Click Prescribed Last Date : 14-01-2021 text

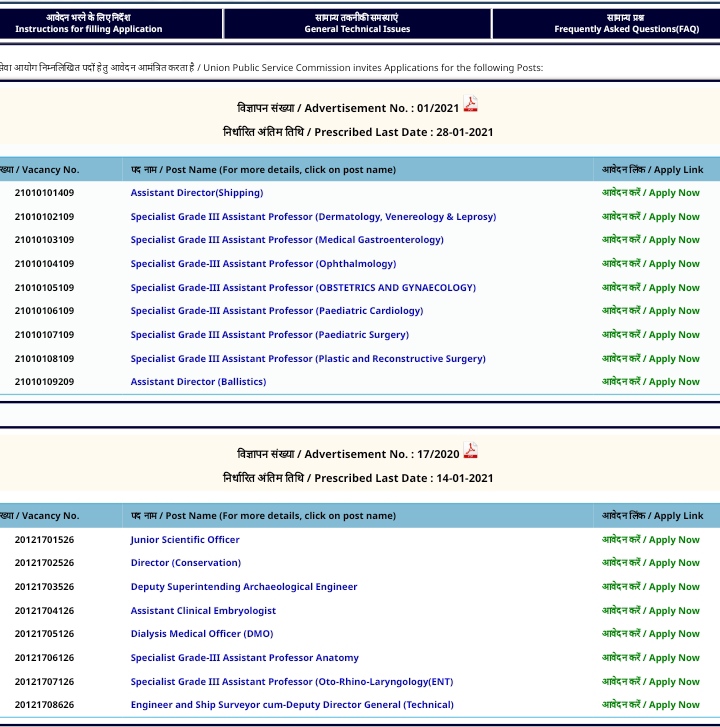coord(404,478)
